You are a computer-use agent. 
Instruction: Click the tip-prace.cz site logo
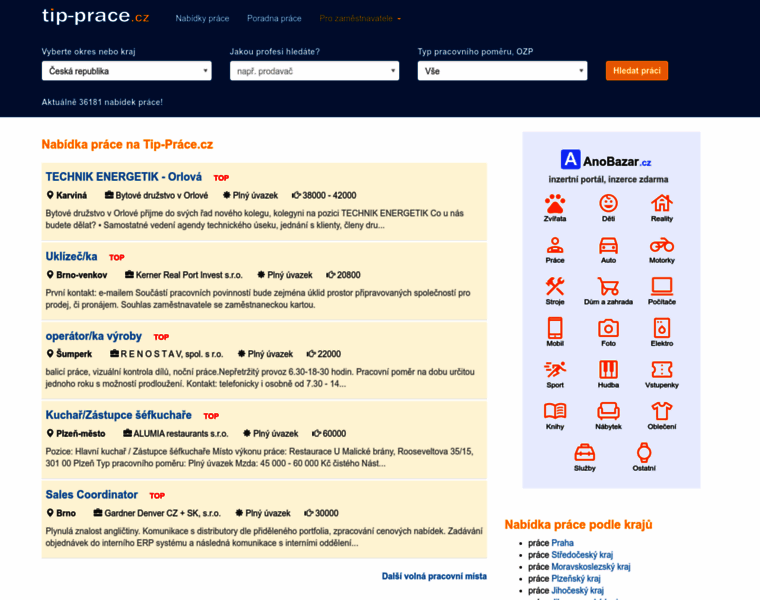coord(95,16)
